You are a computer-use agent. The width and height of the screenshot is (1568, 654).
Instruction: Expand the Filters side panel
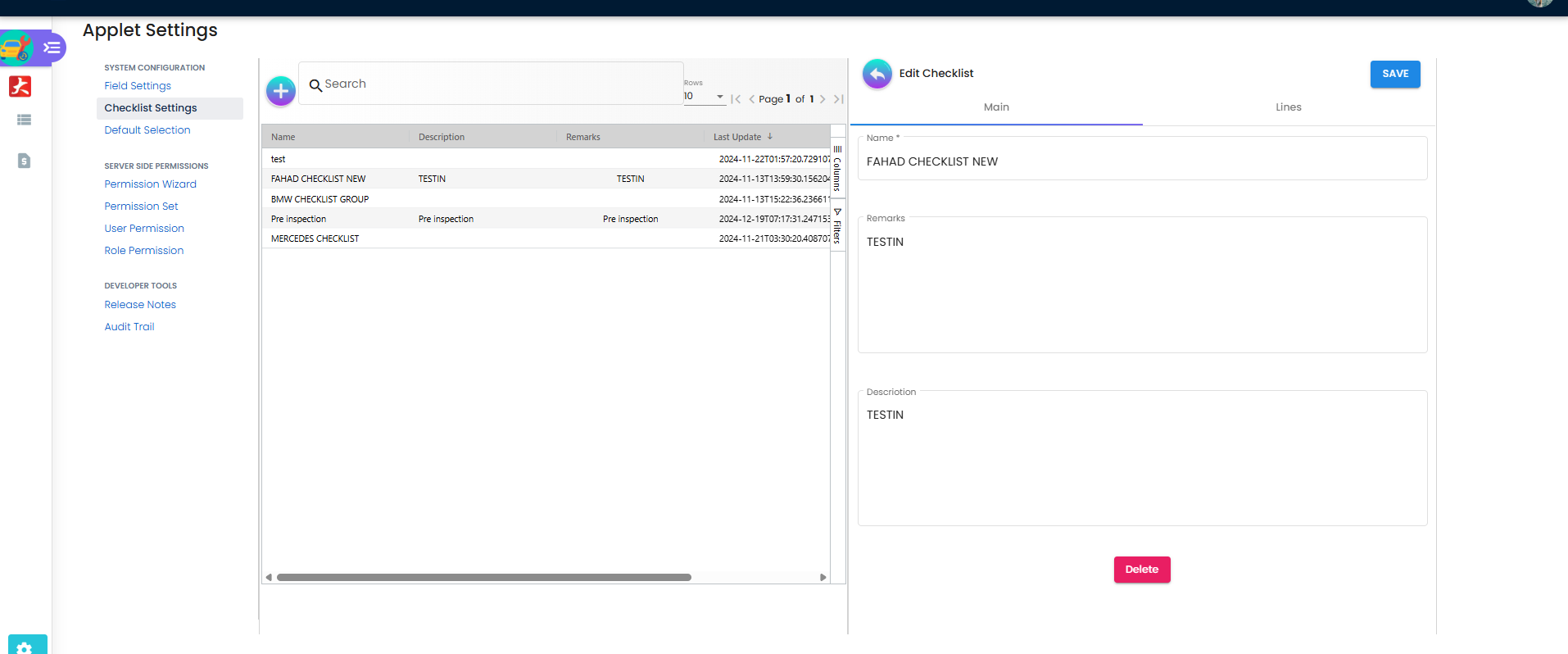point(837,225)
